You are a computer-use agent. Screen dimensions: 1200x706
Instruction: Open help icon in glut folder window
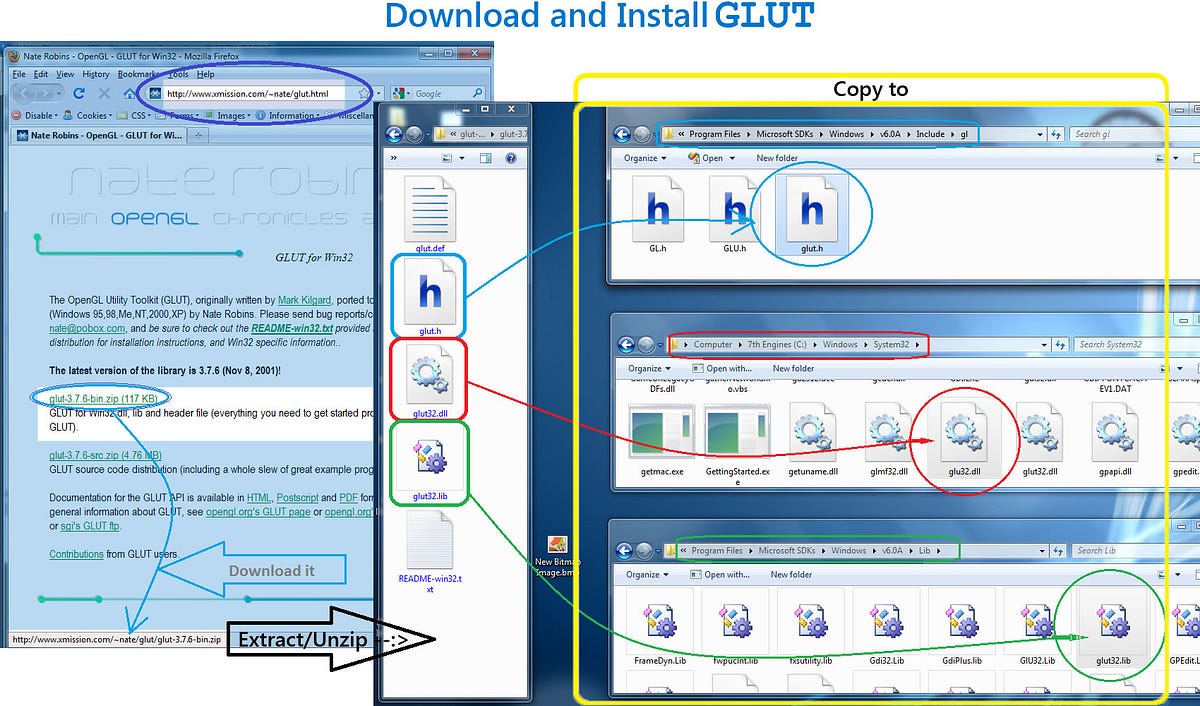pos(510,158)
